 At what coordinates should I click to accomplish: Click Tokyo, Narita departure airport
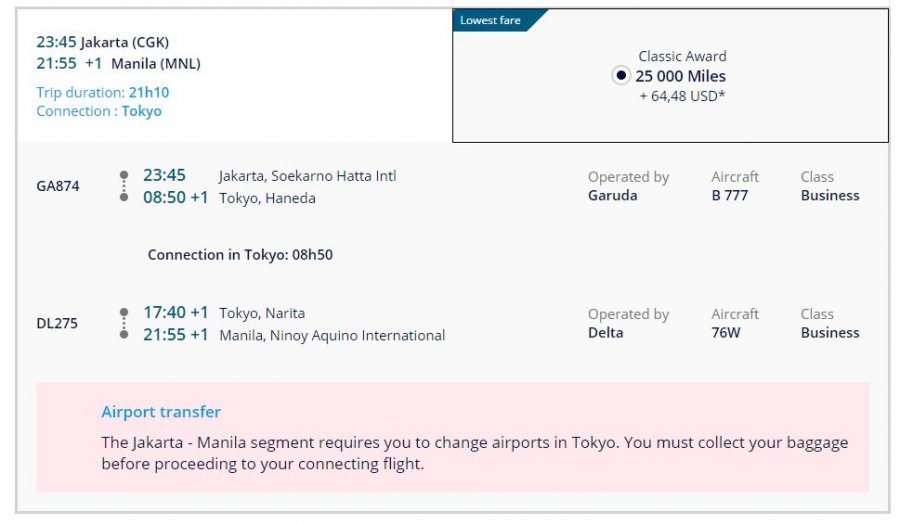coord(262,313)
